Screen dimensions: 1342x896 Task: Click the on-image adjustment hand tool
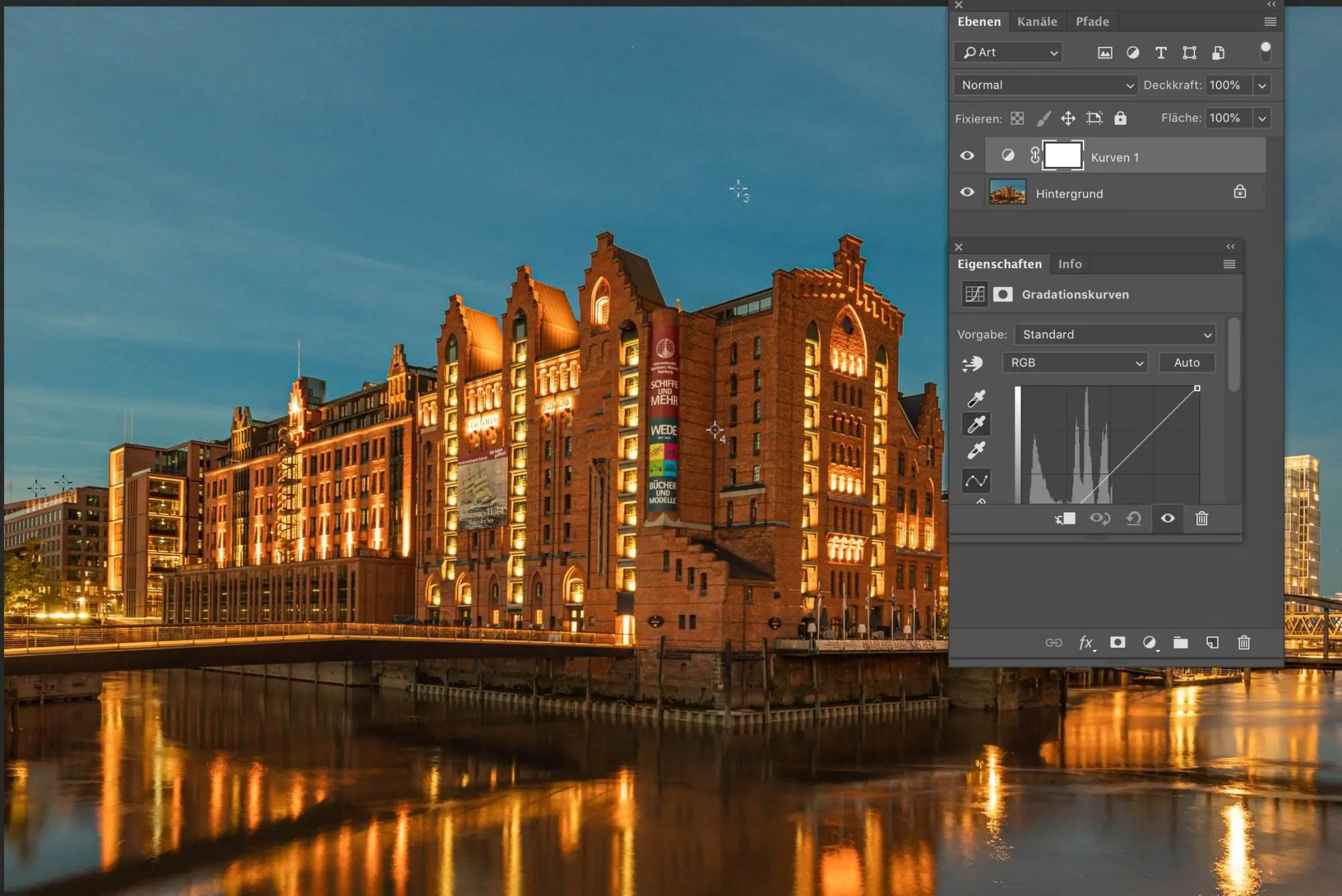(972, 363)
